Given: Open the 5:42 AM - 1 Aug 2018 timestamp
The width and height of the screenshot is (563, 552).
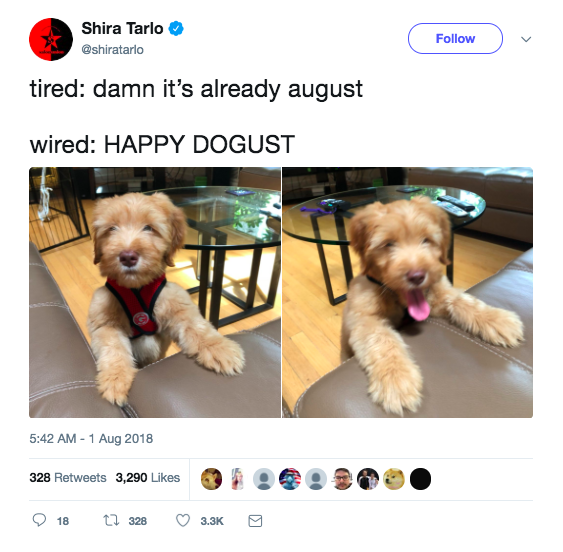Looking at the screenshot, I should tap(91, 439).
